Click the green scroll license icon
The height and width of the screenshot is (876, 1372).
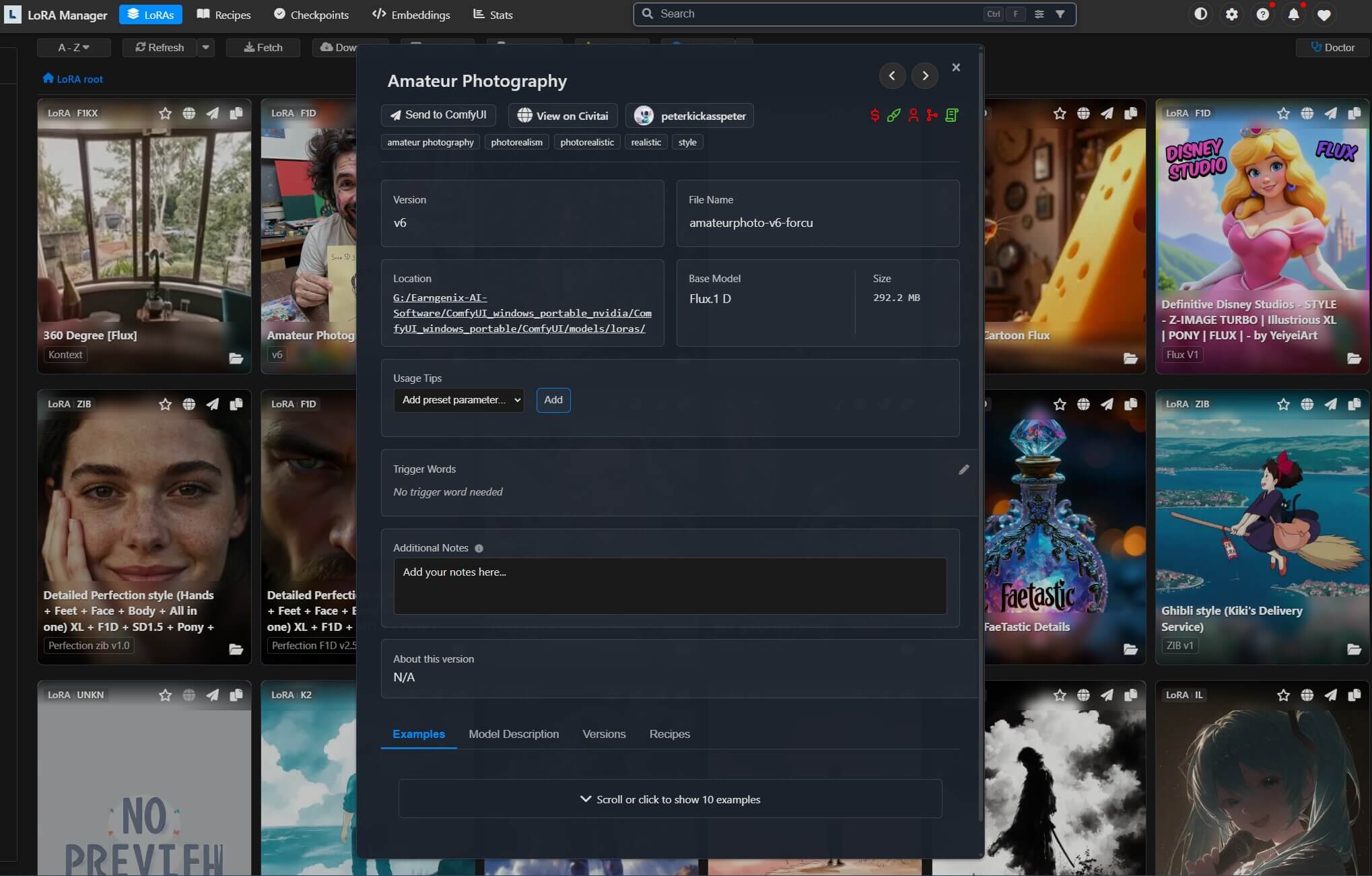tap(951, 115)
